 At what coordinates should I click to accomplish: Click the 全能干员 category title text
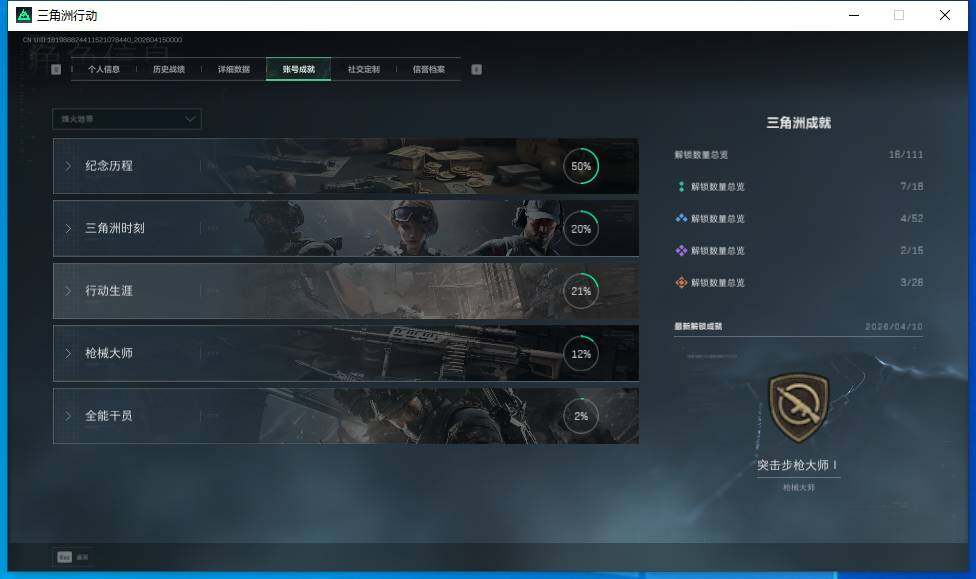[x=109, y=416]
